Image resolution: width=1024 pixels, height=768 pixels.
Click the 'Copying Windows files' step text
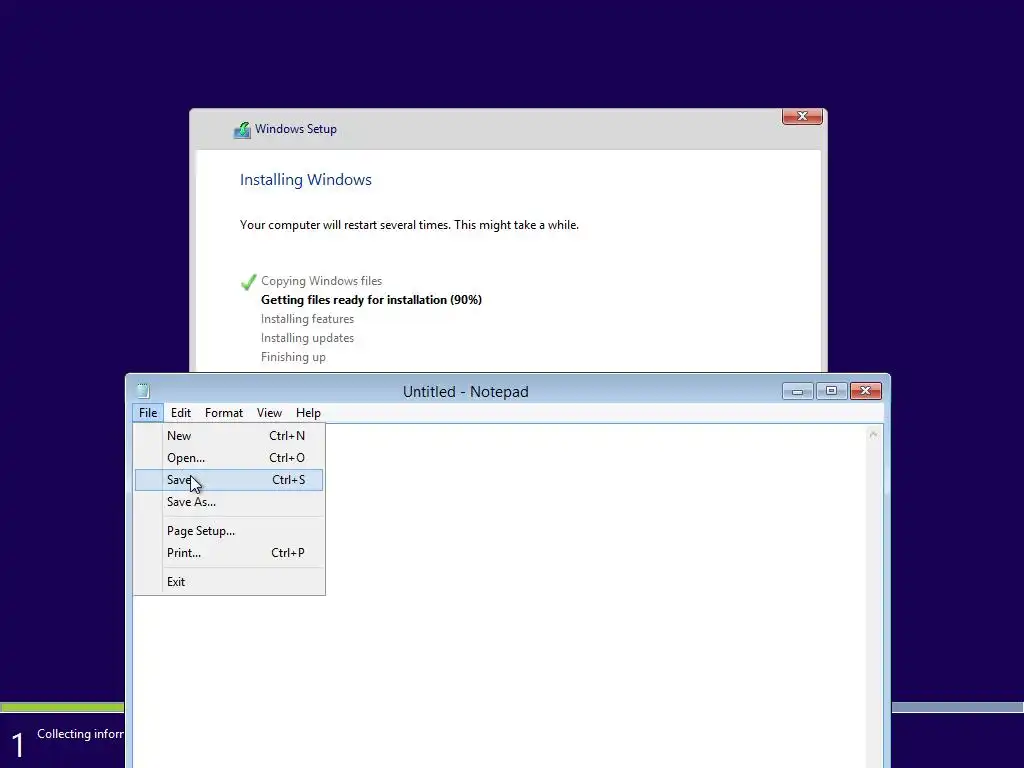321,281
